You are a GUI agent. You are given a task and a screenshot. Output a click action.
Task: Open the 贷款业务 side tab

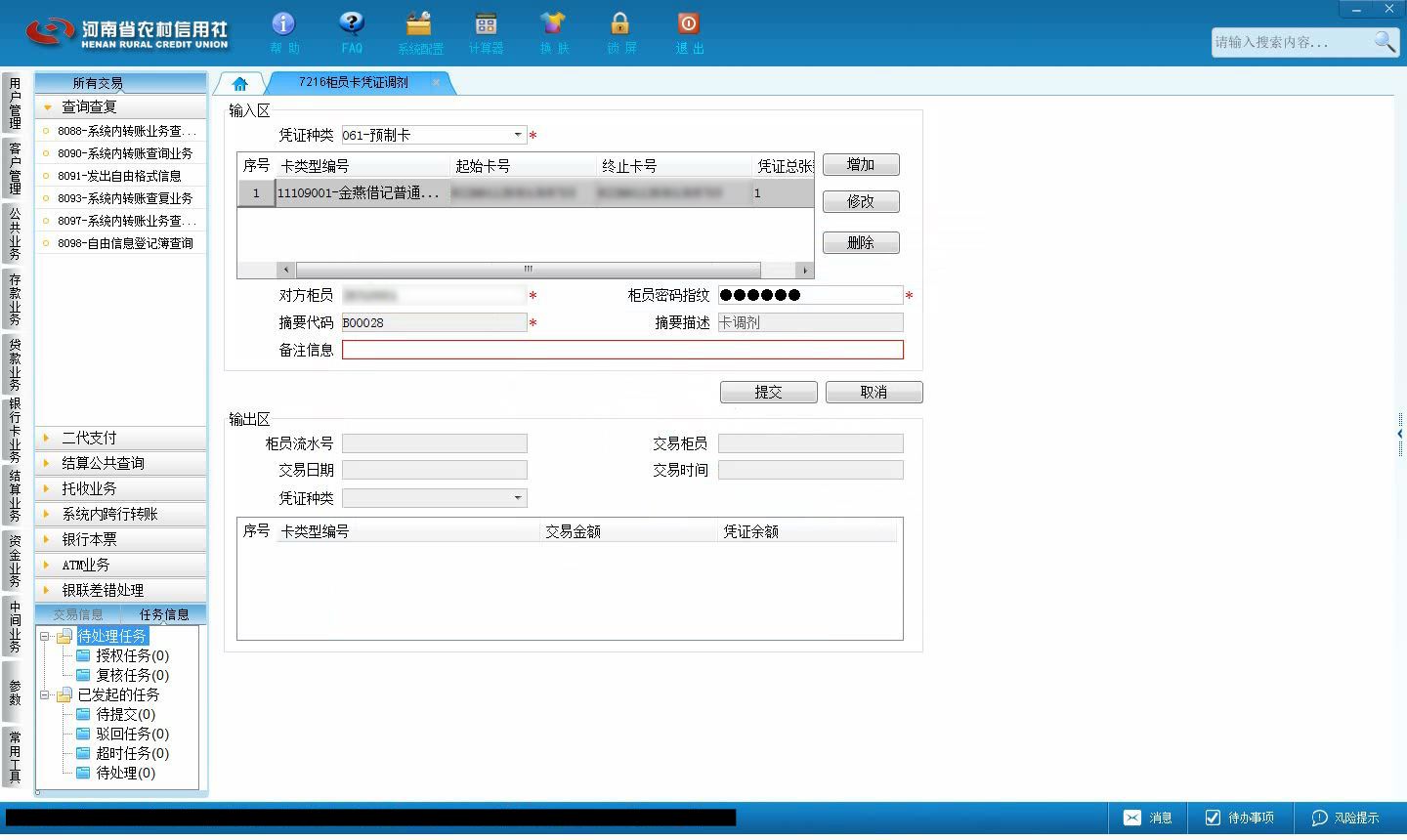(x=15, y=363)
